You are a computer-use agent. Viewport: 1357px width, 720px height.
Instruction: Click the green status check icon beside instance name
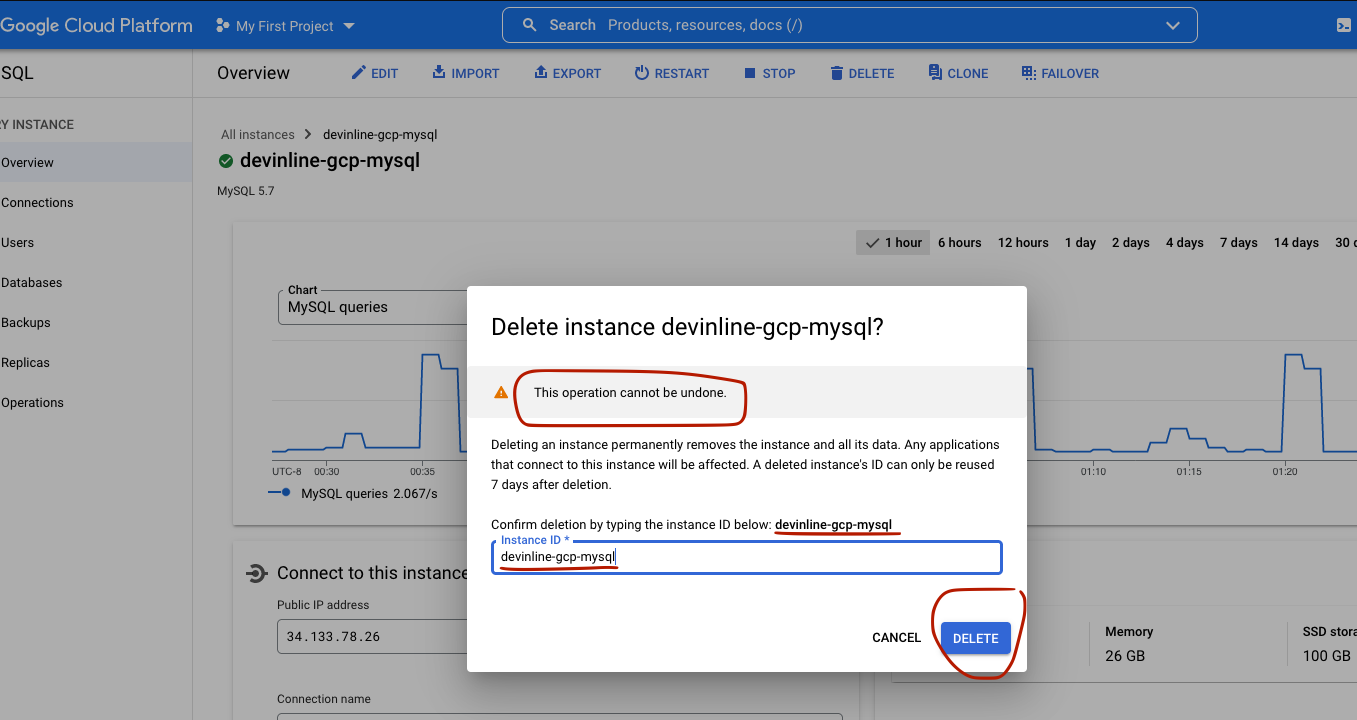coord(226,161)
